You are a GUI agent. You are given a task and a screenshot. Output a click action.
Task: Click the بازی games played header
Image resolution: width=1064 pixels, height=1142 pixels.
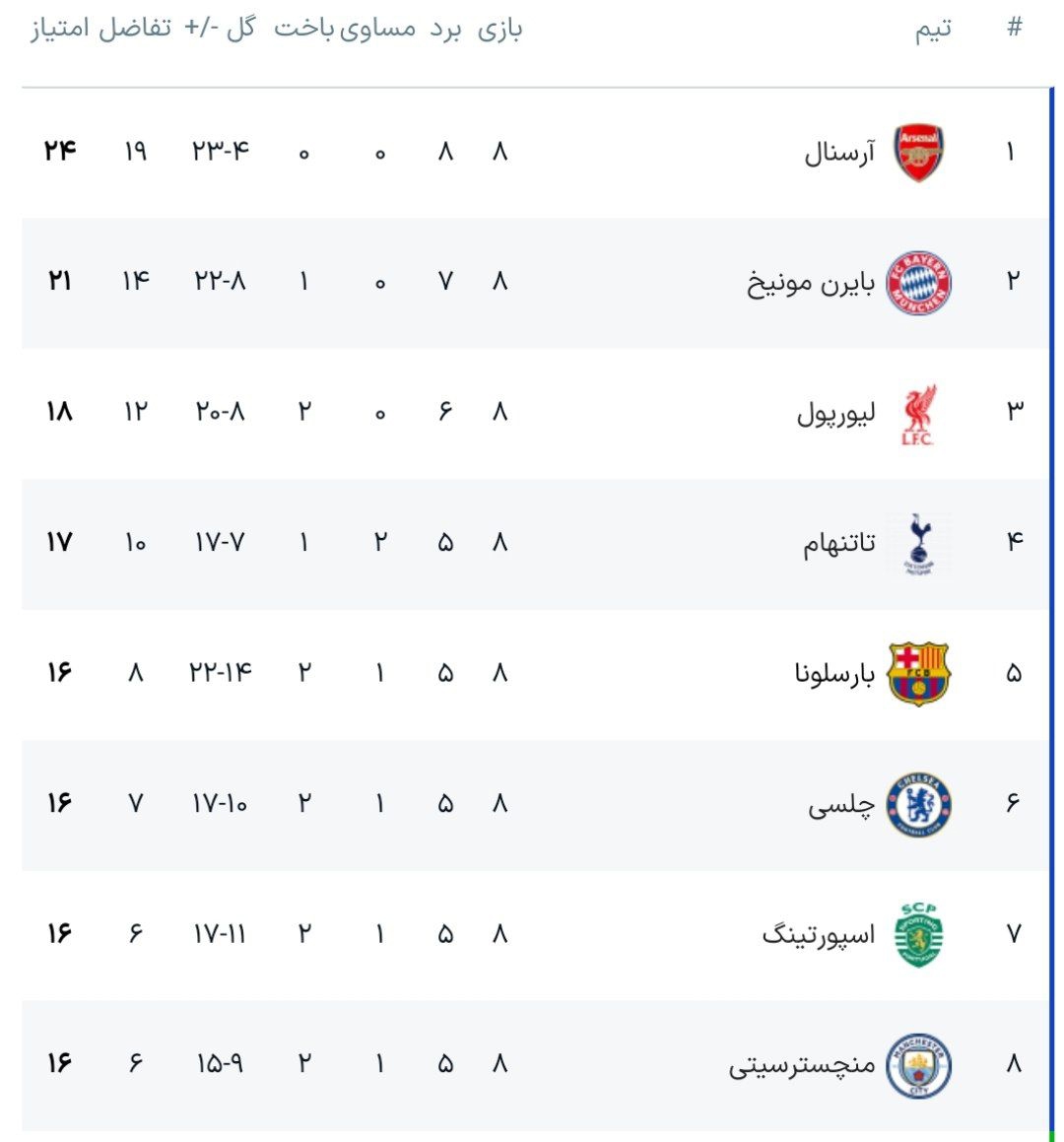tap(499, 30)
